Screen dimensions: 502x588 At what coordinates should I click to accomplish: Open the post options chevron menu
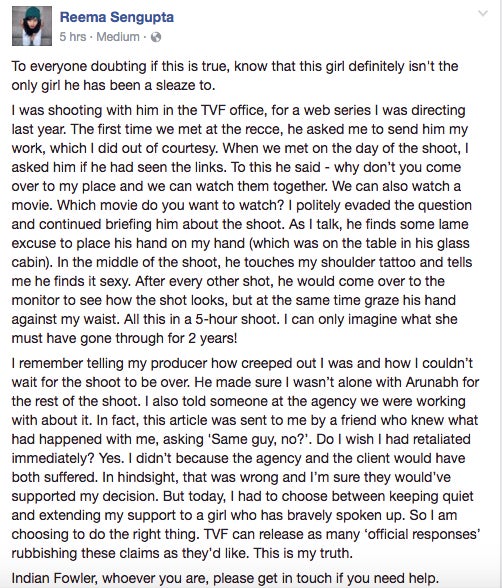tap(483, 14)
